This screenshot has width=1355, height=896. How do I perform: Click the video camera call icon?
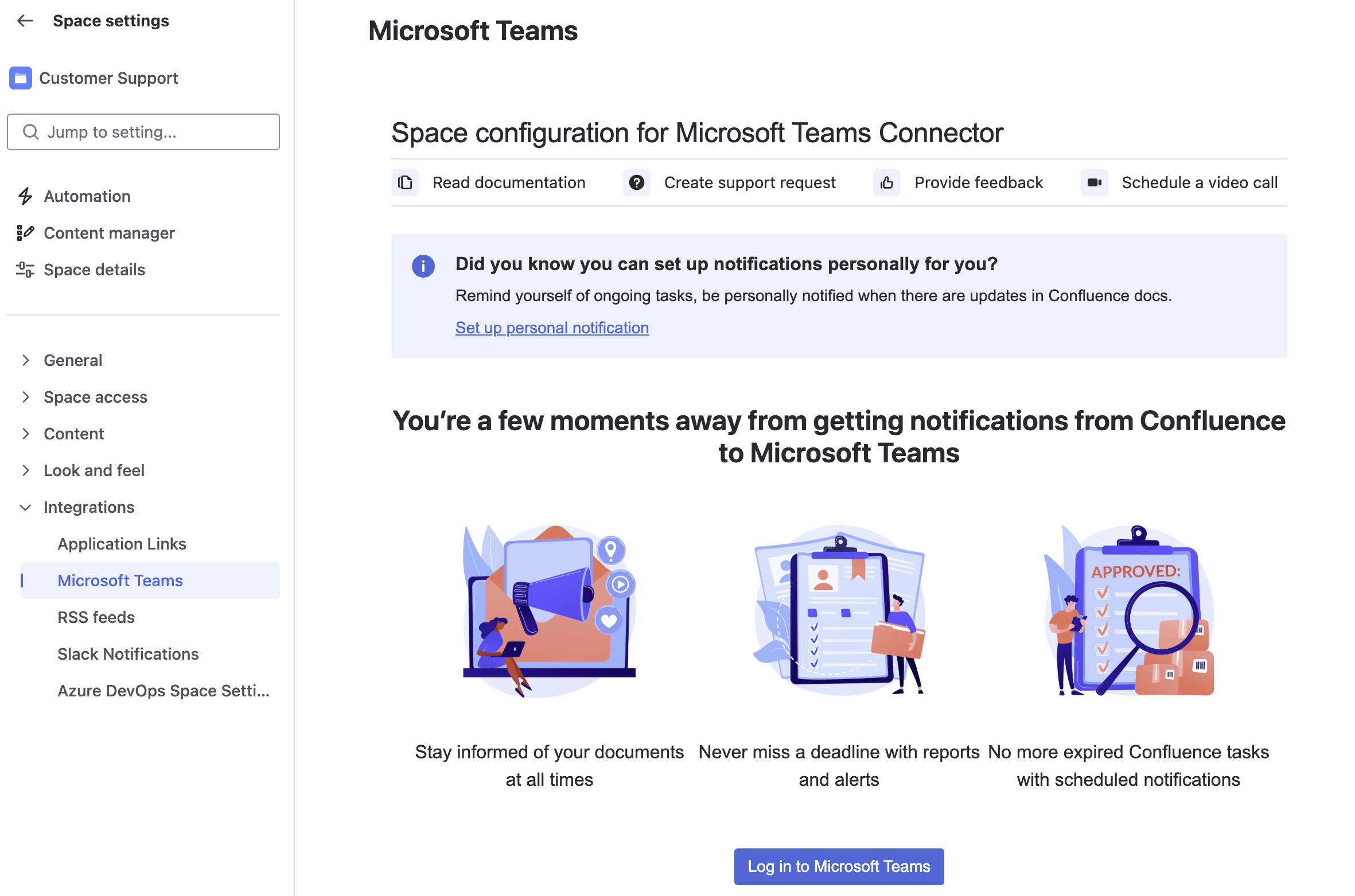pyautogui.click(x=1094, y=182)
